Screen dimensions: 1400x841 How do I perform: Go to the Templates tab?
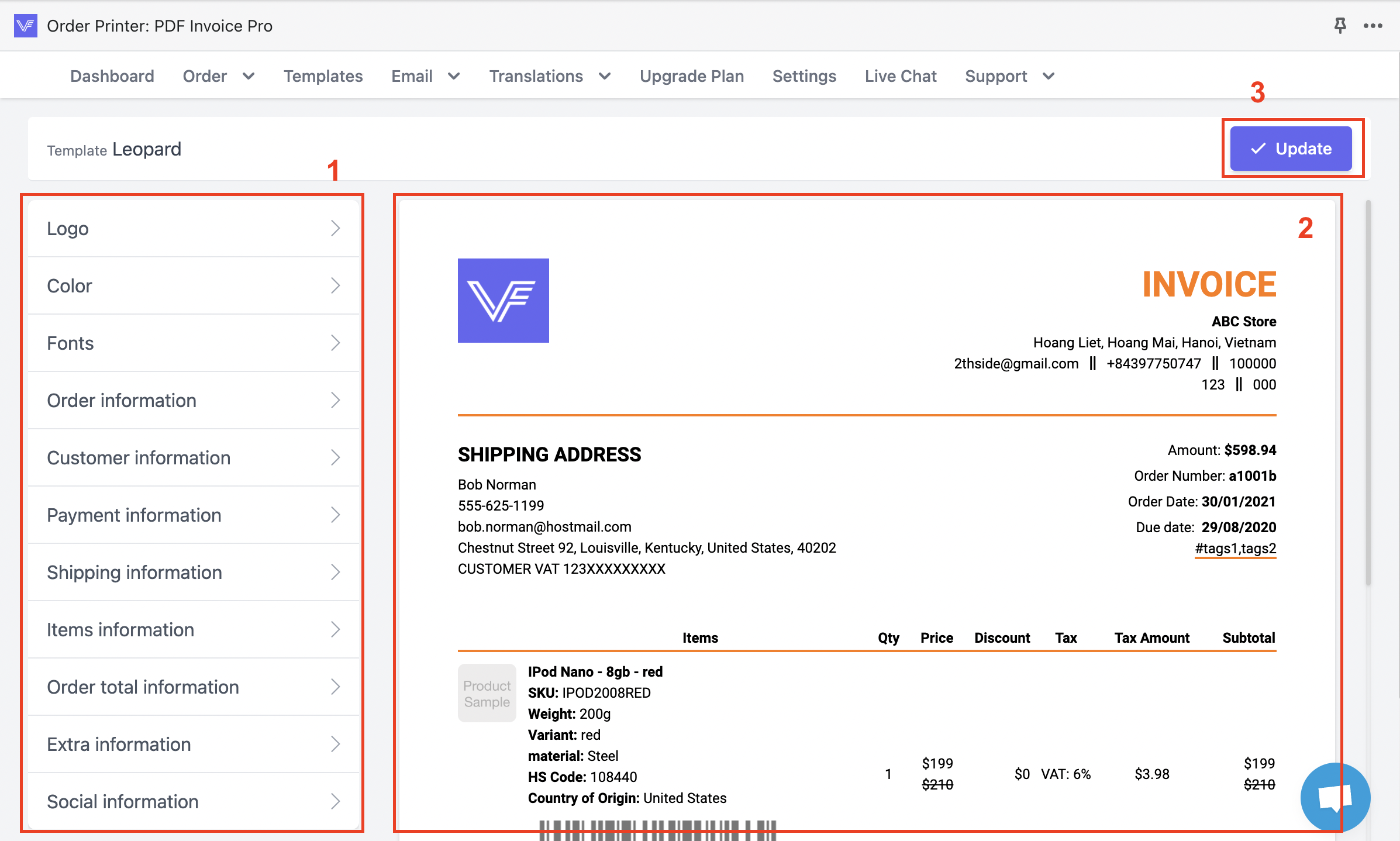(323, 76)
